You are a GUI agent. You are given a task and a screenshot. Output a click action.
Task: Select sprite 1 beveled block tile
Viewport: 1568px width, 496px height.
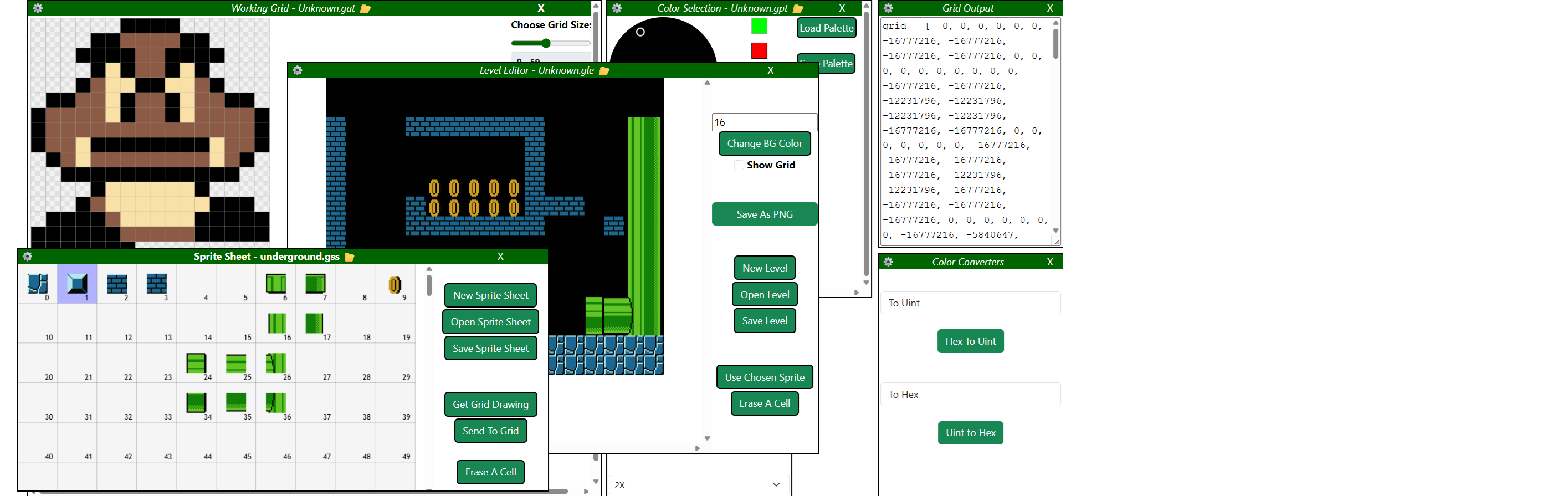(78, 284)
